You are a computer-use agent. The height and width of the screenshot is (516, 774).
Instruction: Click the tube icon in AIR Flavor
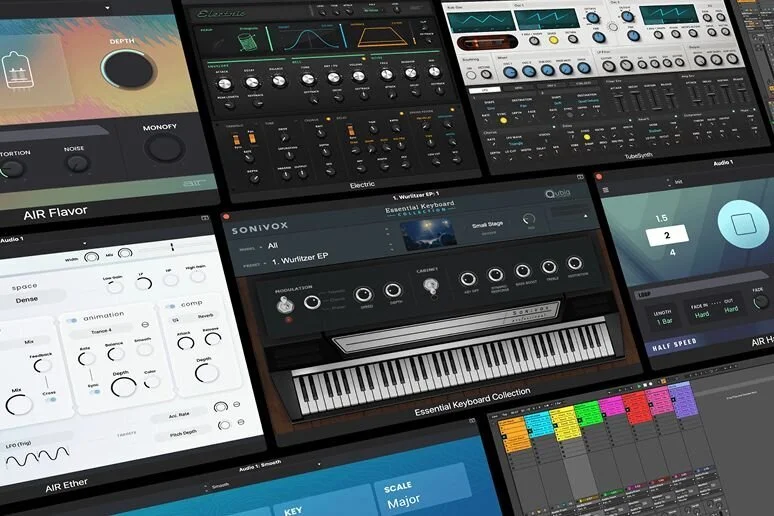point(18,70)
